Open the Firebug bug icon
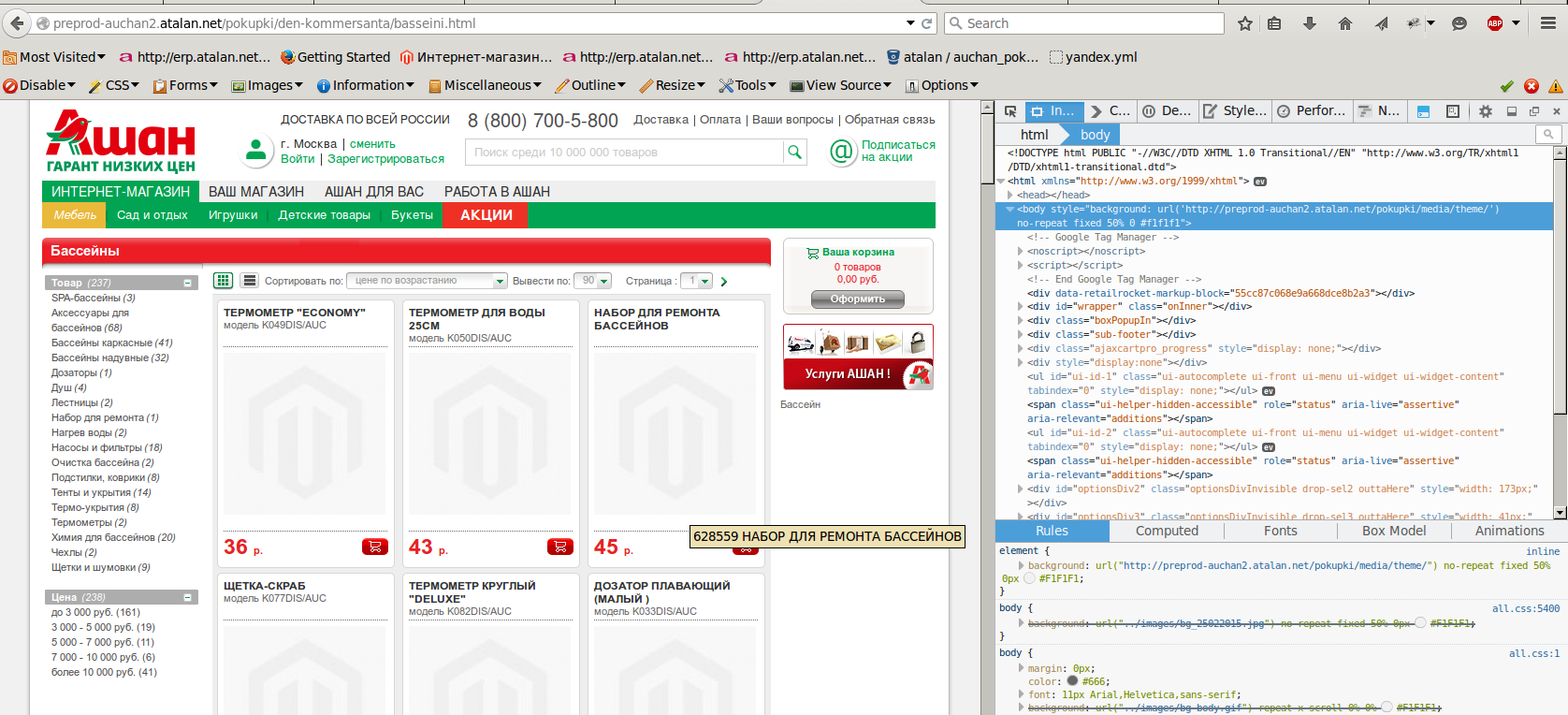Screen dimensions: 1568x715 [x=1415, y=23]
